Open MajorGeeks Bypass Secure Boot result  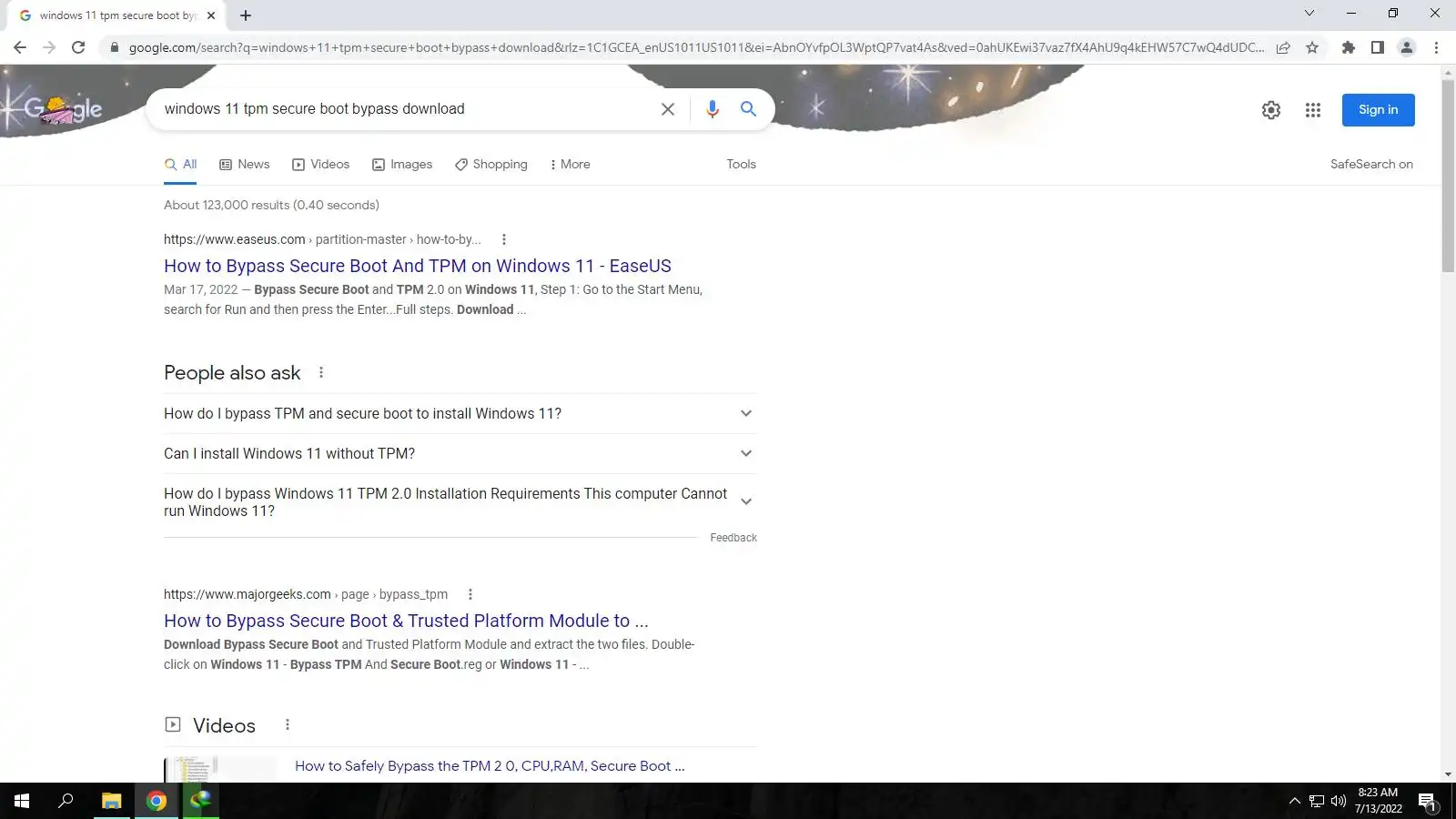click(x=406, y=621)
